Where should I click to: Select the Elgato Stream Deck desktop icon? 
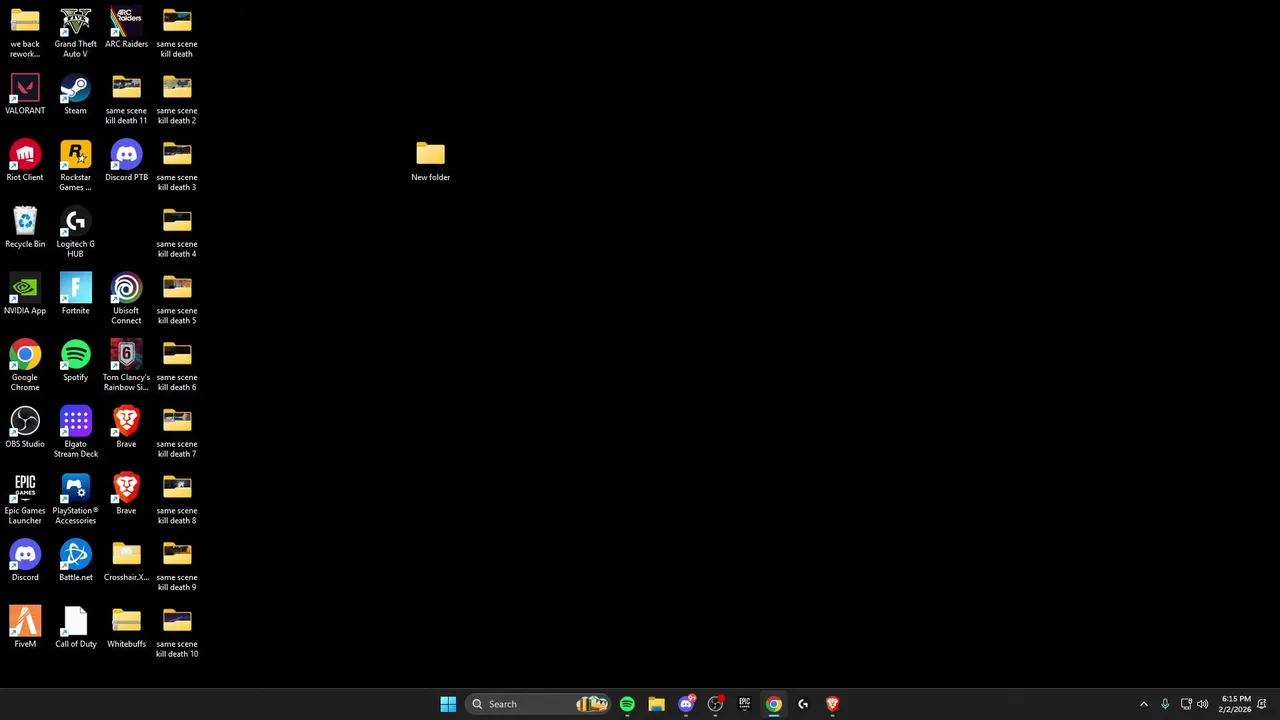pyautogui.click(x=75, y=433)
